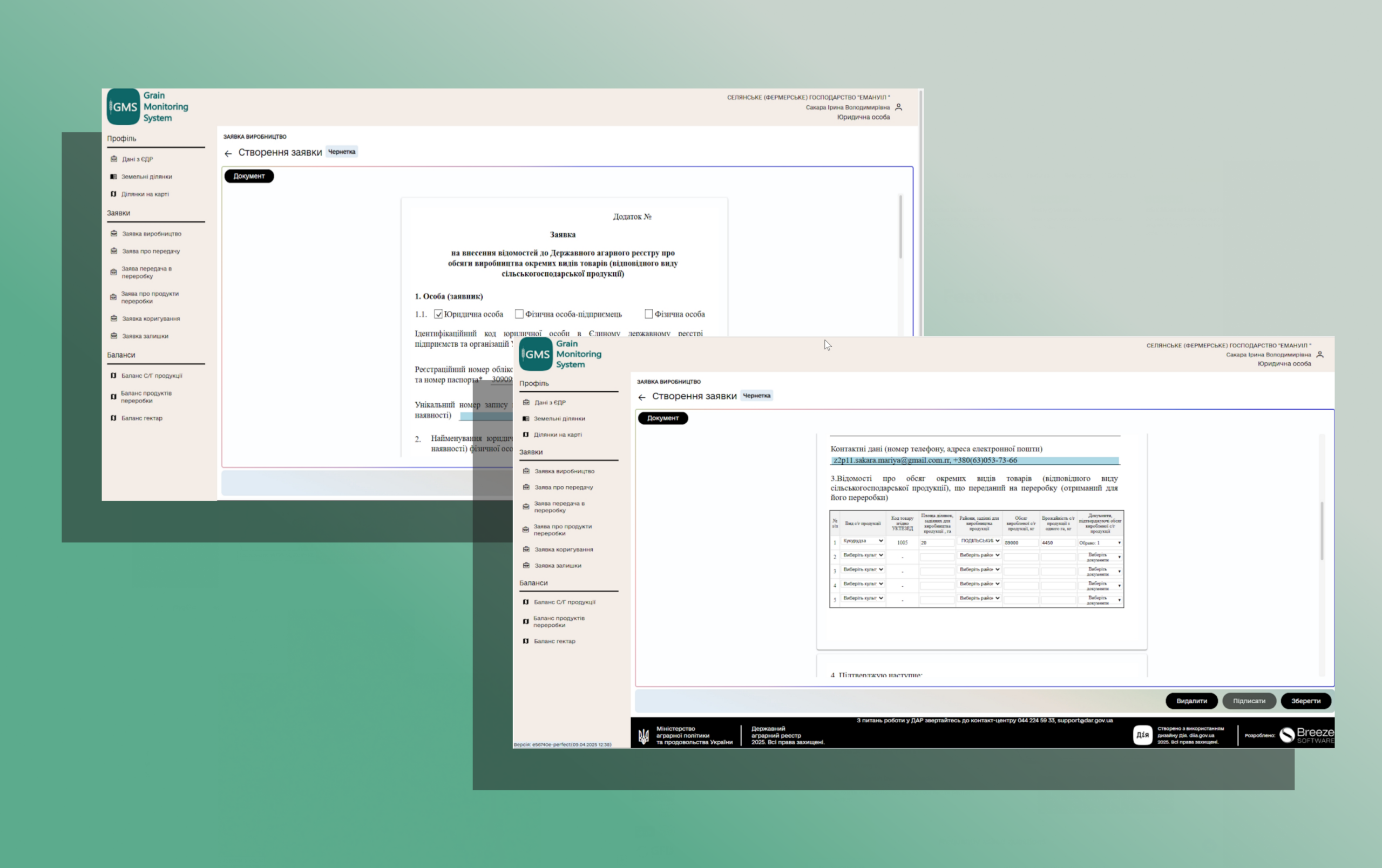Click Breeze Software logo in footer
Screen dimensions: 1382x868
pyautogui.click(x=1306, y=735)
